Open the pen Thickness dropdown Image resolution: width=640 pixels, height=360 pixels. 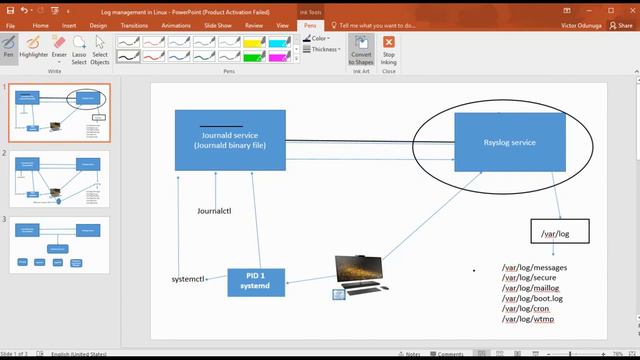(322, 49)
